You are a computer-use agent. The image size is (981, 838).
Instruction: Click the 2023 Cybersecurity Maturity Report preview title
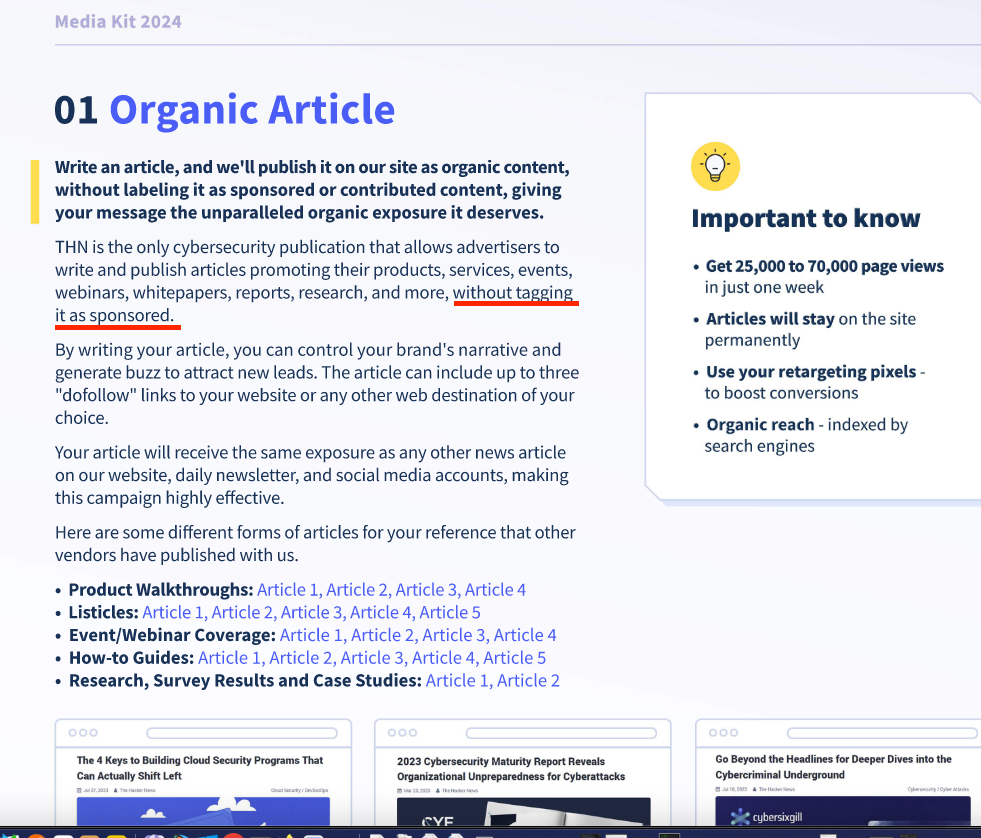tap(510, 768)
